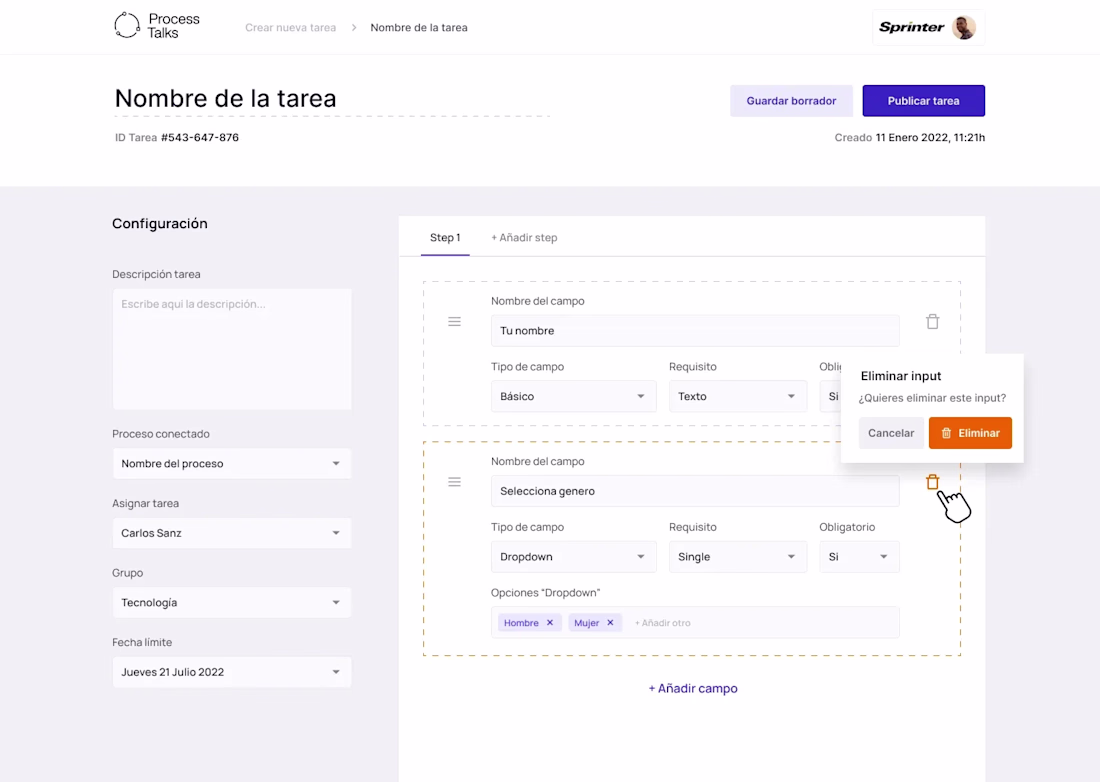Image resolution: width=1100 pixels, height=782 pixels.
Task: Click the 'Opciones "Dropdown"' label
Action: (545, 593)
